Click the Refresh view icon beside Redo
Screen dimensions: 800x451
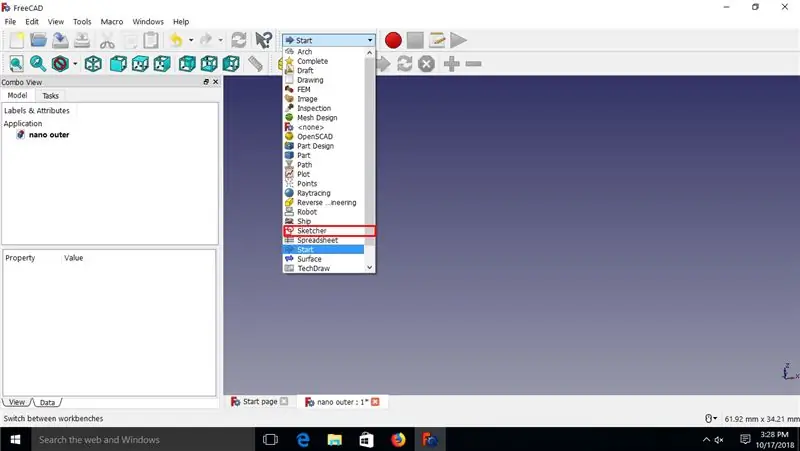239,40
